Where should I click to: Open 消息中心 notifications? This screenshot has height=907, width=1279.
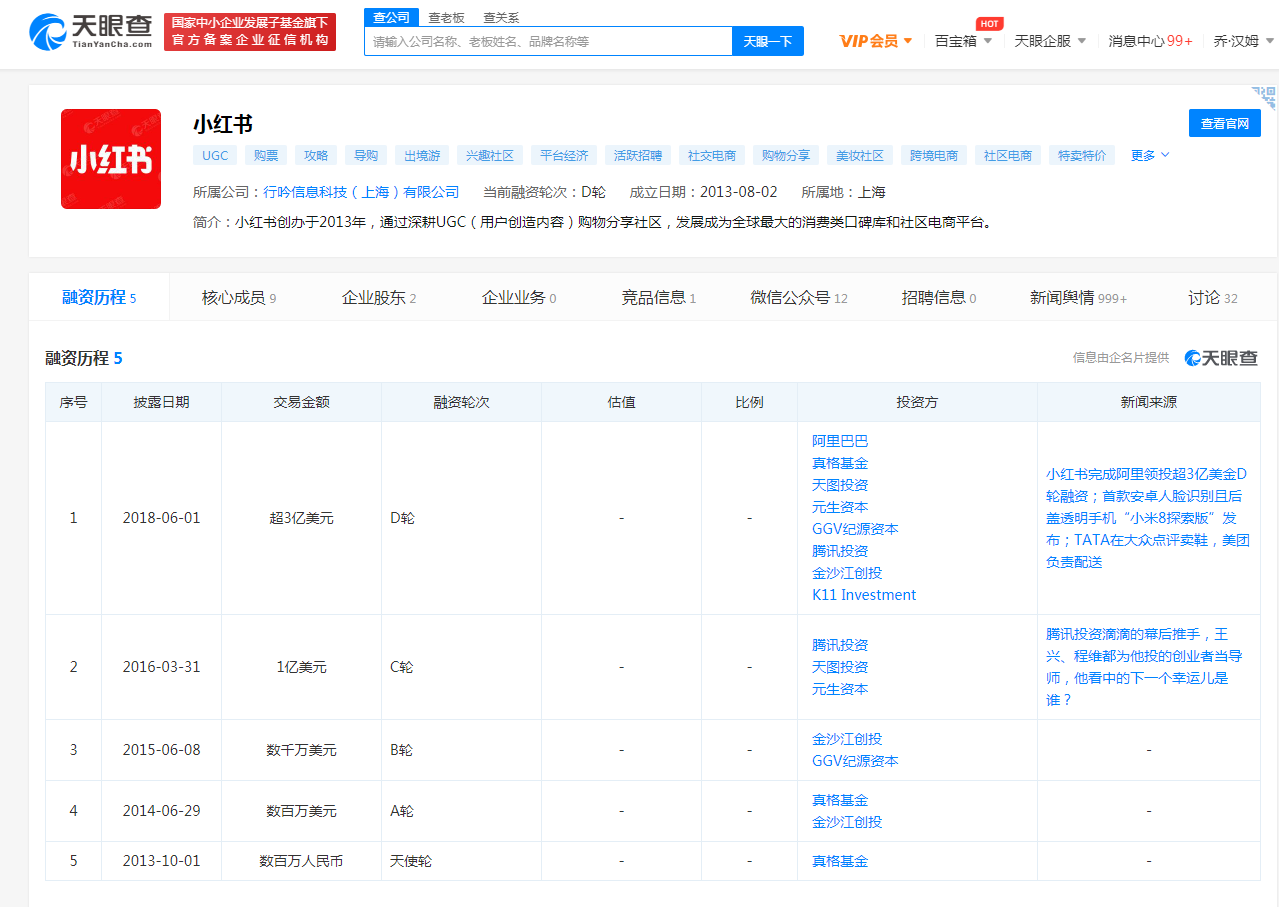pyautogui.click(x=1150, y=41)
